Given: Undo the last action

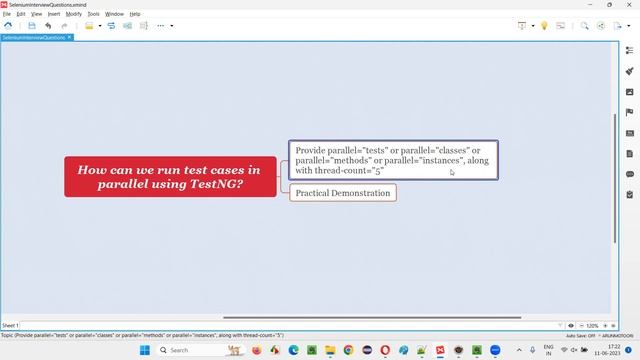Looking at the screenshot, I should 48,26.
